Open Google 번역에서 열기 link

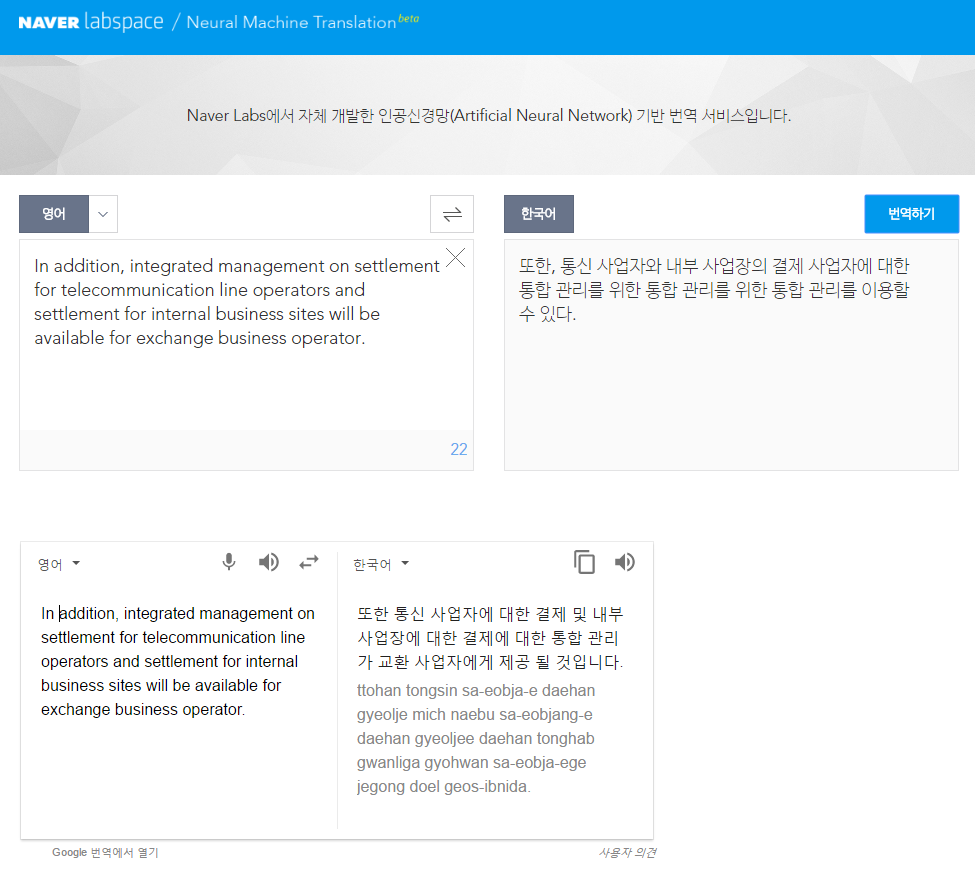coord(105,852)
